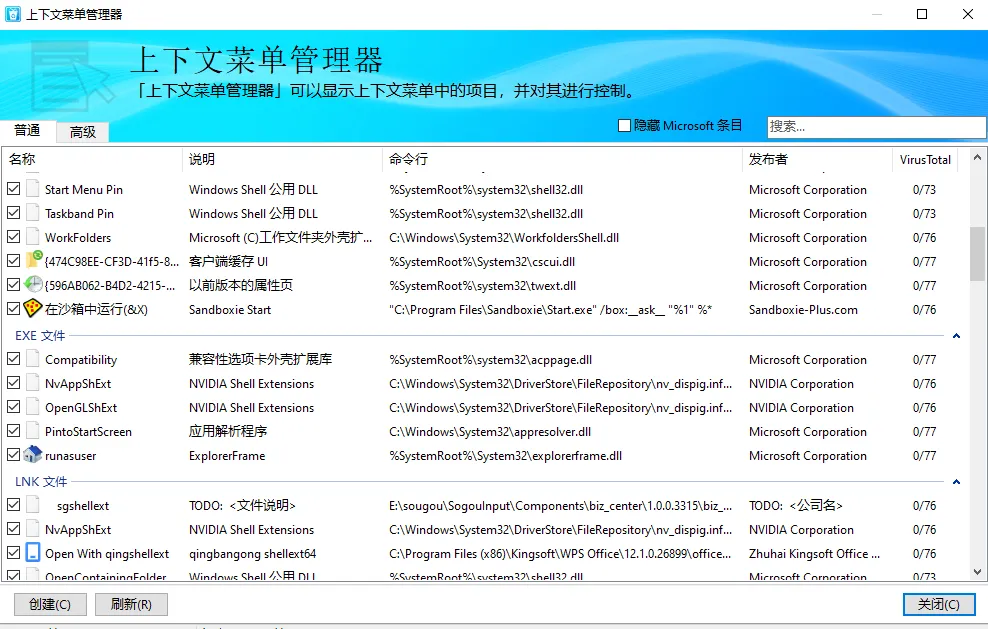
Task: Sort by the 名称 column header
Action: point(93,159)
